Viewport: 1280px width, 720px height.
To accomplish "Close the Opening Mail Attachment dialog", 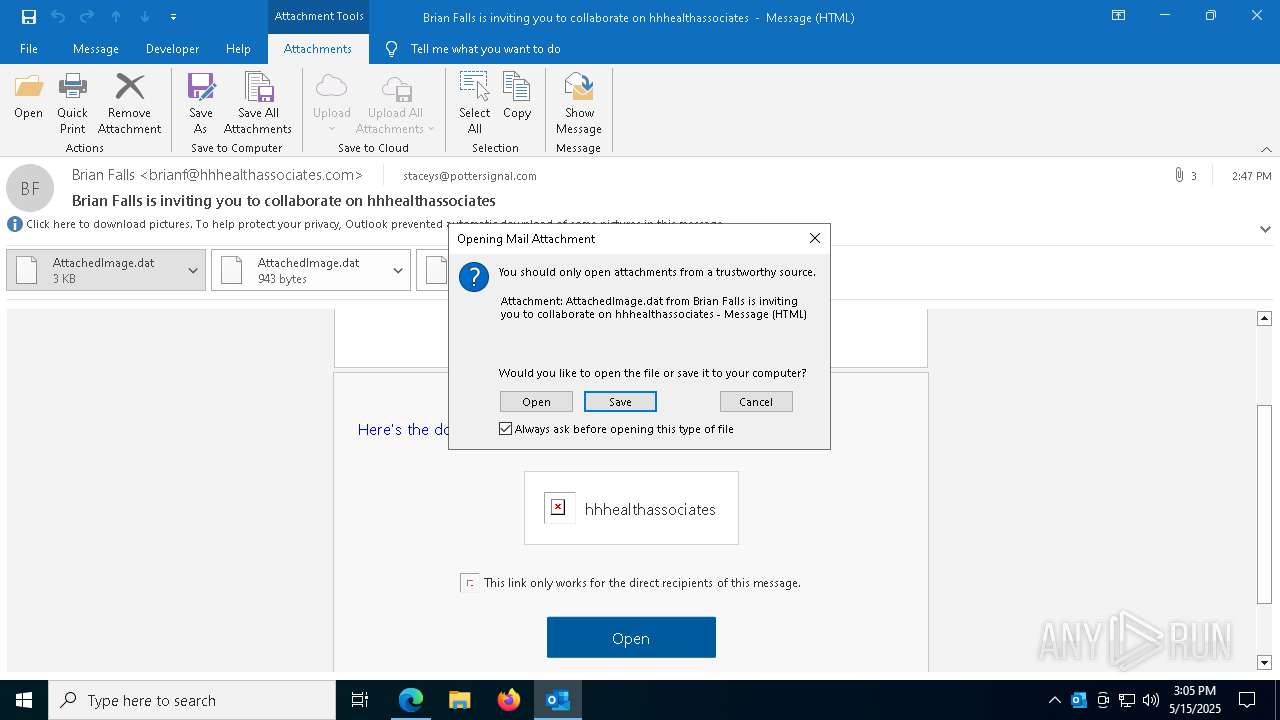I will coord(815,238).
